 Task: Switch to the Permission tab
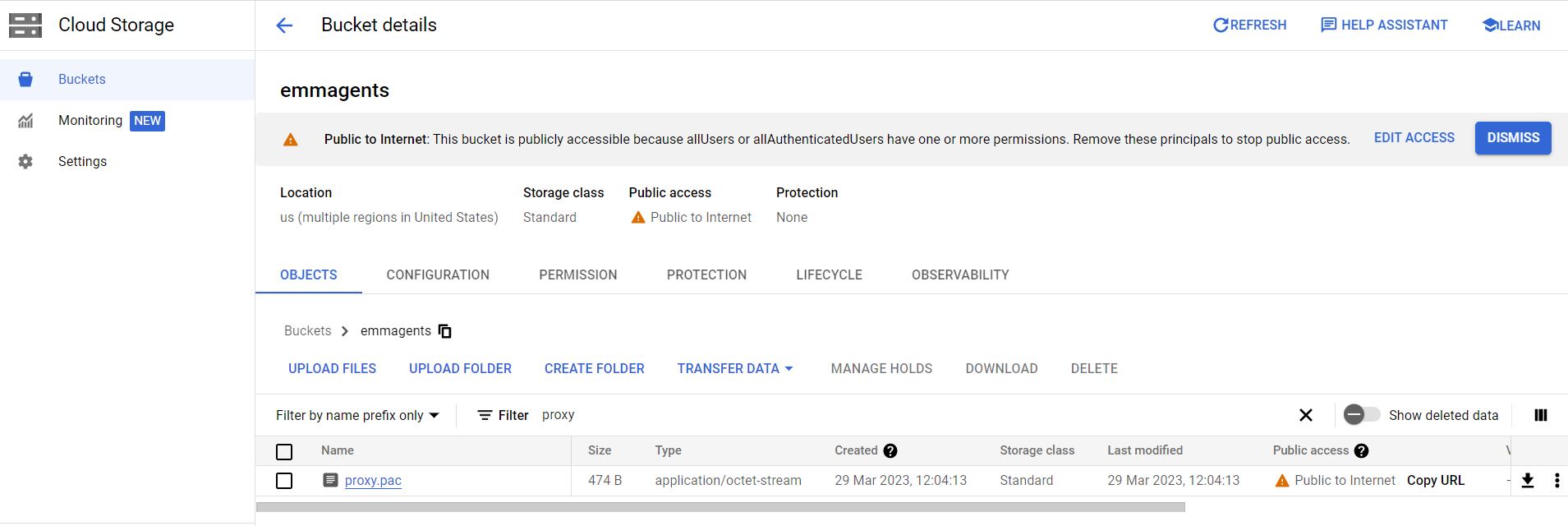[x=577, y=275]
